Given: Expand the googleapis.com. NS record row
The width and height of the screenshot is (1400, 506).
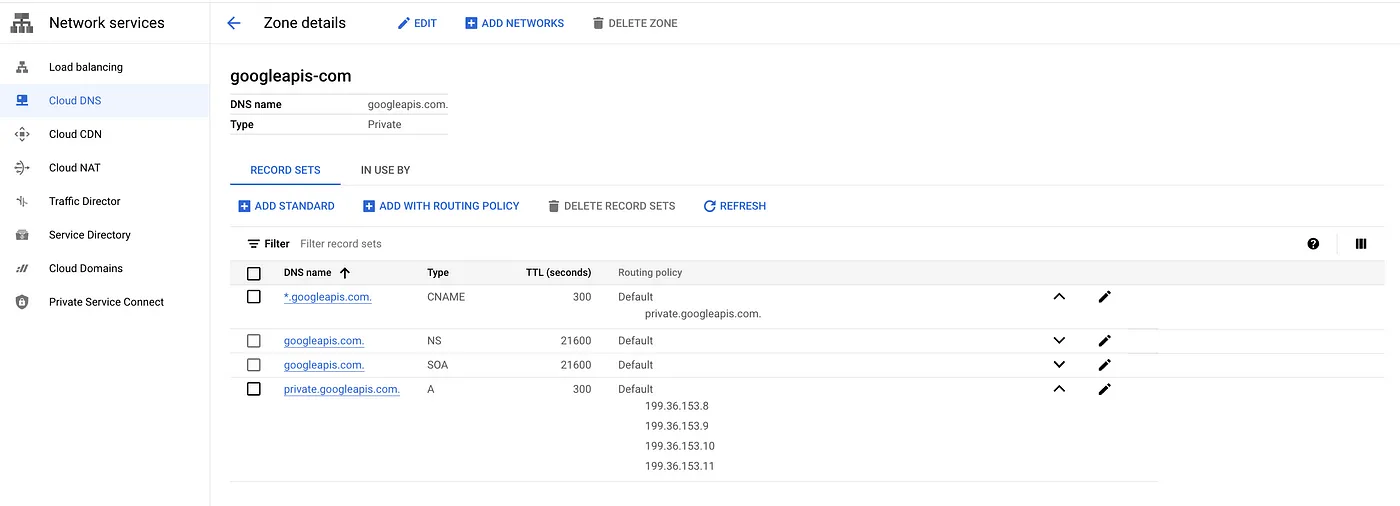Looking at the screenshot, I should click(x=1059, y=340).
